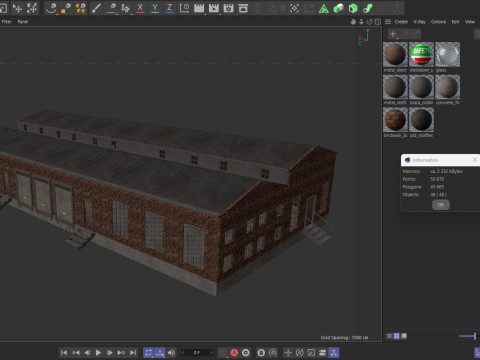
Task: Open render settings clapperboard with gear
Action: pos(228,8)
